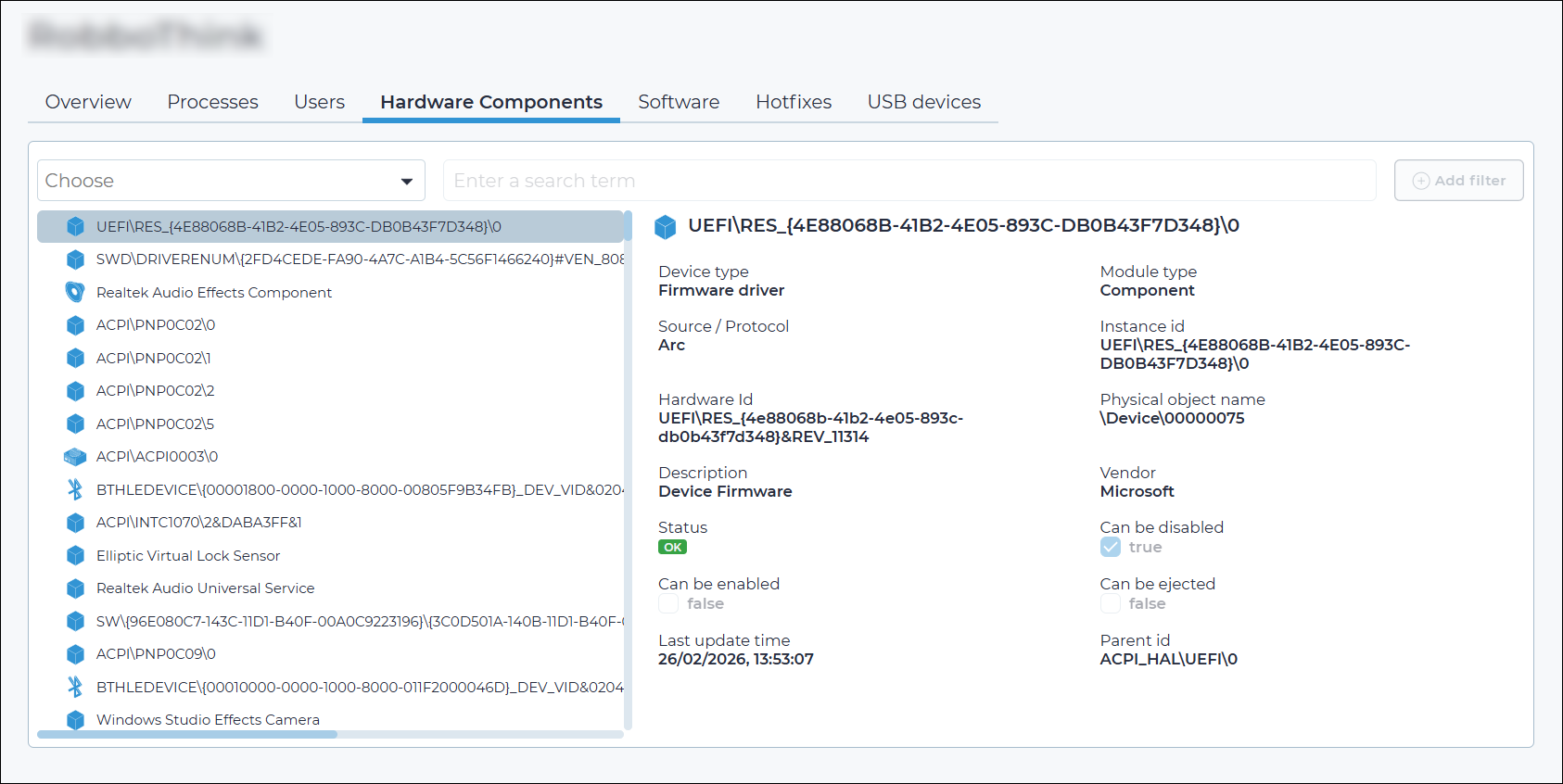Switch to the Overview tab
Screen dimensions: 1563x784
(88, 102)
